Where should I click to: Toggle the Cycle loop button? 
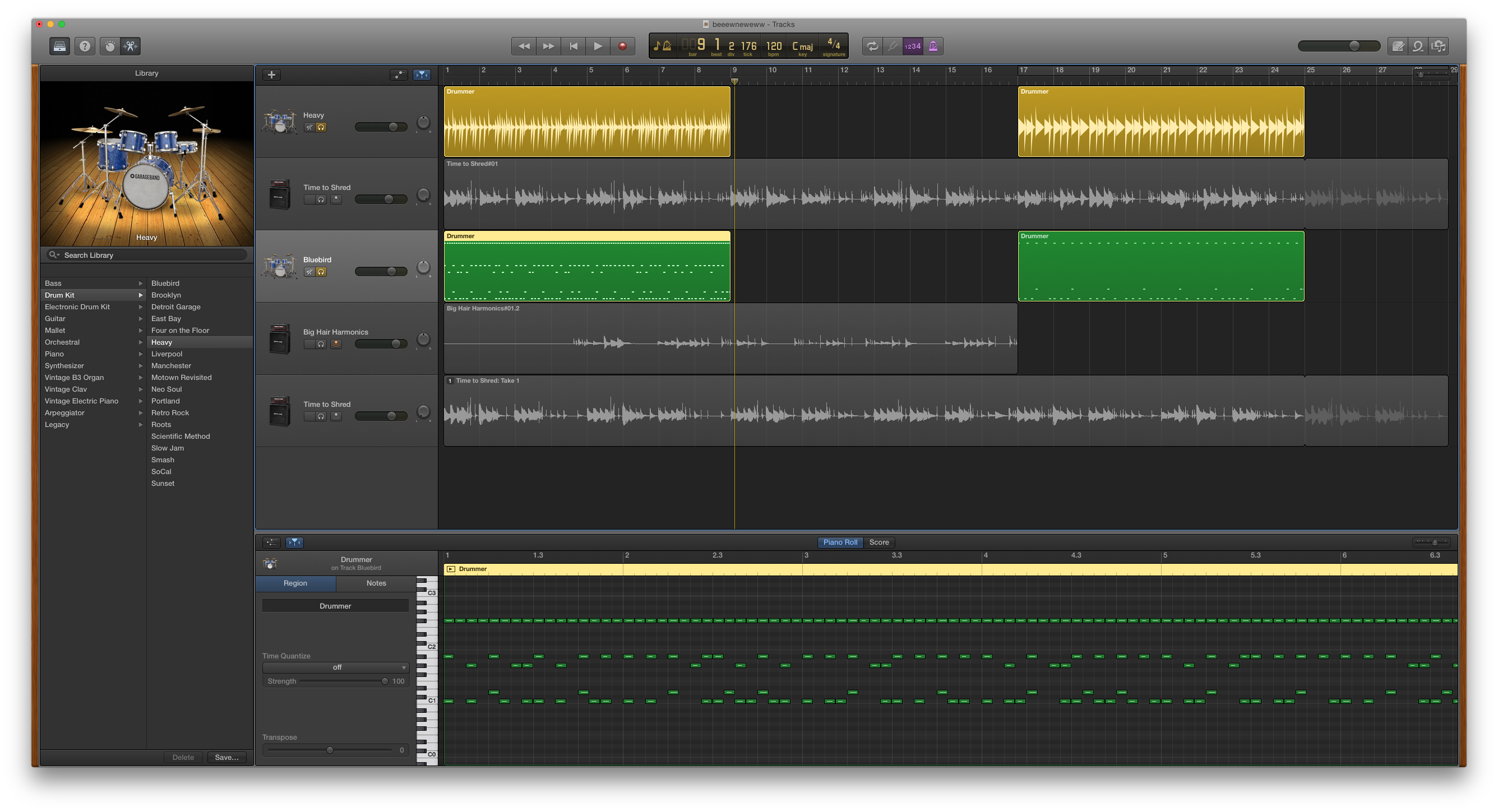coord(872,47)
